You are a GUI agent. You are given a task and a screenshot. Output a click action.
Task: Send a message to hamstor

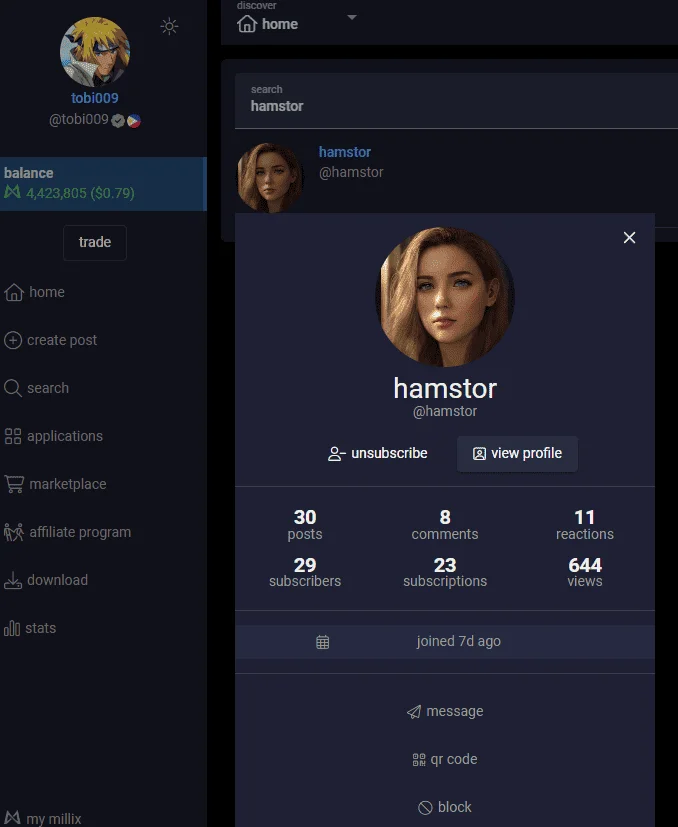445,711
